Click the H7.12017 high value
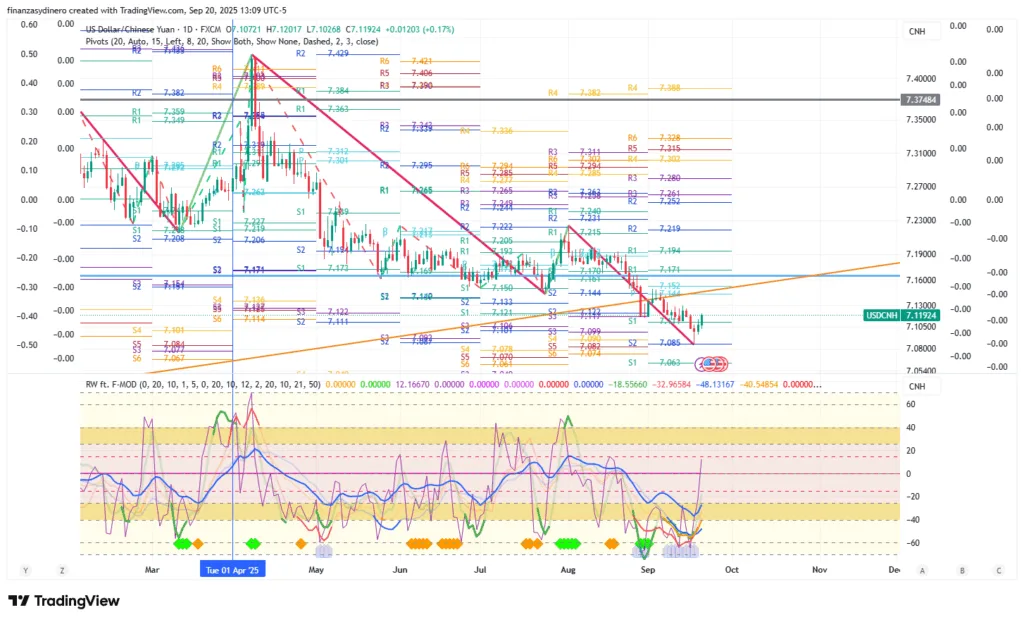The width and height of the screenshot is (1024, 622). pos(284,29)
